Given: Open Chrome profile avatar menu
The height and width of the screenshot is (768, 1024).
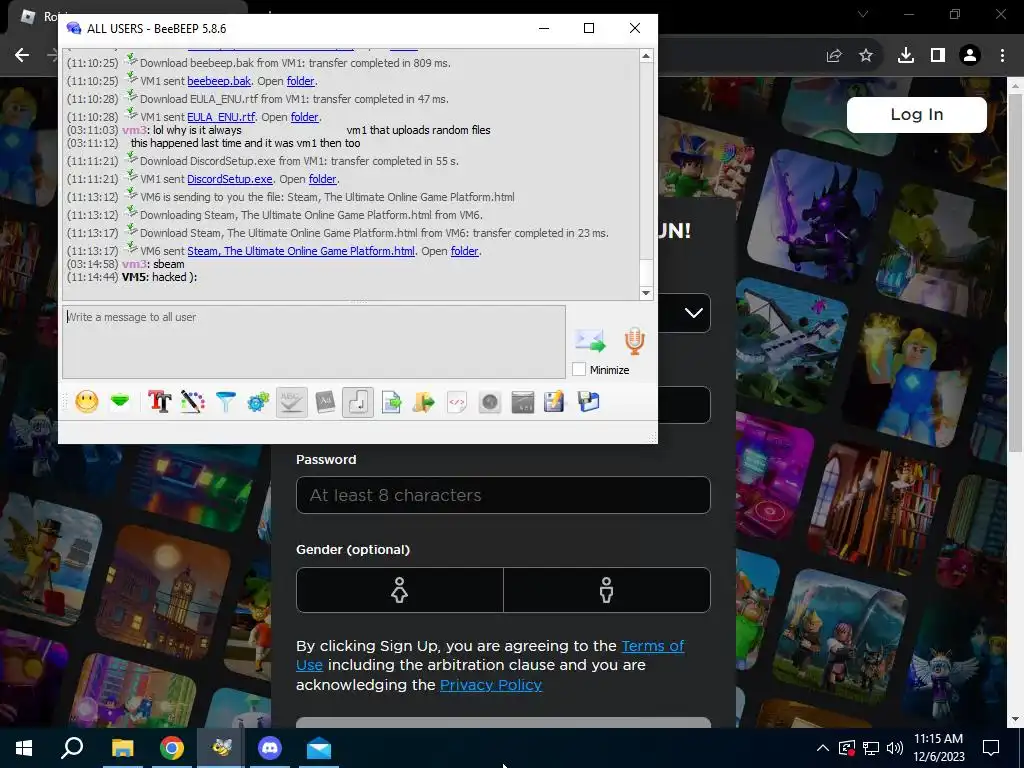Looking at the screenshot, I should [x=970, y=56].
